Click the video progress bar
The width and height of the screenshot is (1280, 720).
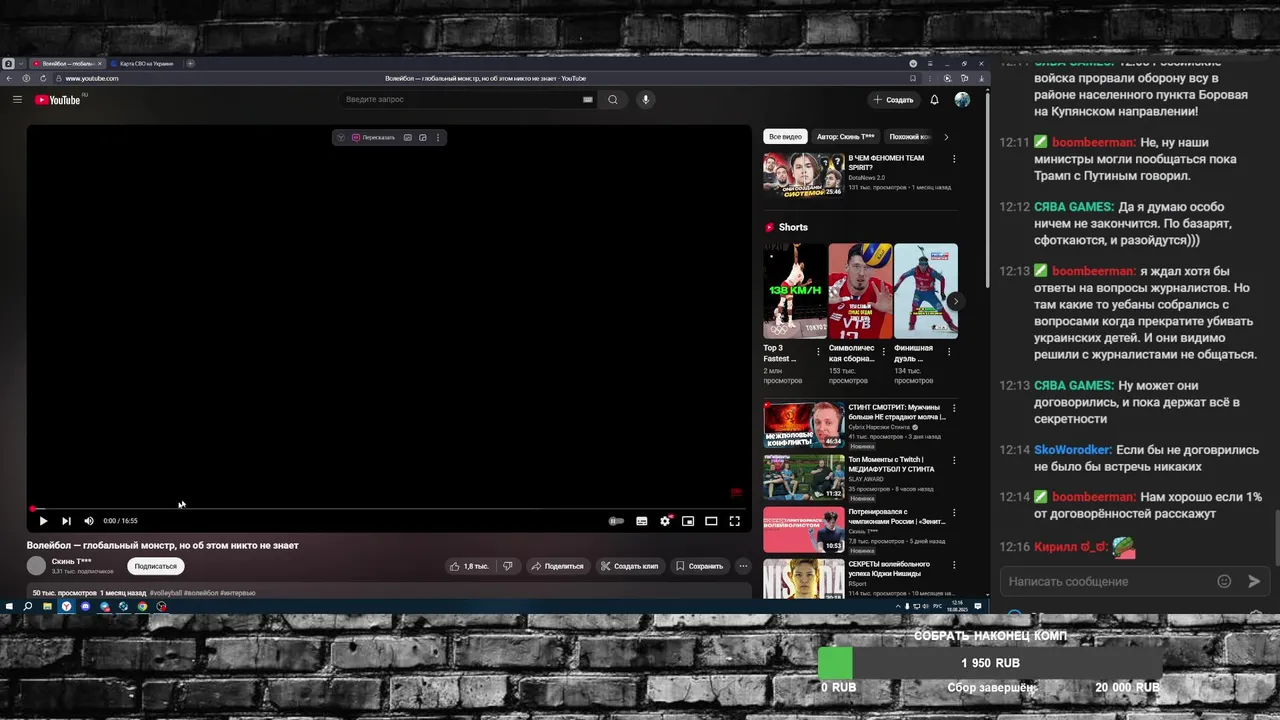388,509
